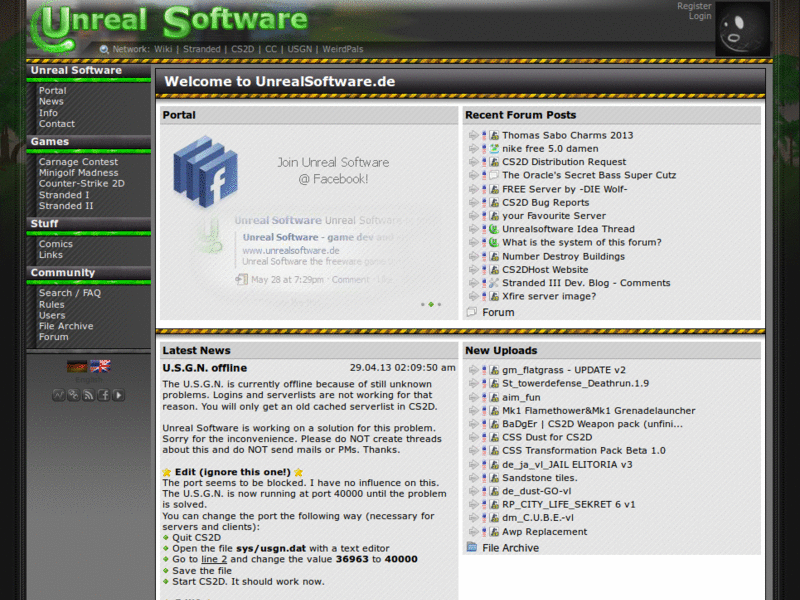800x600 pixels.
Task: Click the arrow icon beside Xfire server image
Action: pos(473,296)
